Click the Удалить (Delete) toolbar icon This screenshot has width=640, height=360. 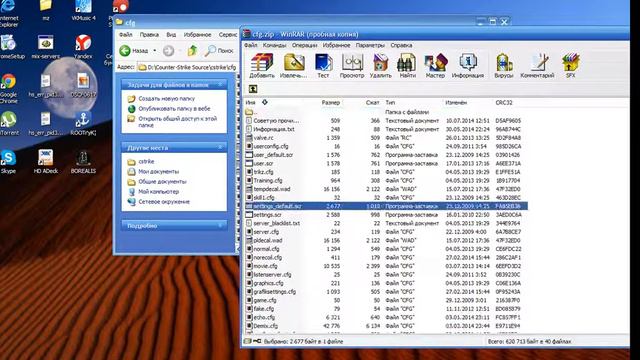click(x=381, y=65)
